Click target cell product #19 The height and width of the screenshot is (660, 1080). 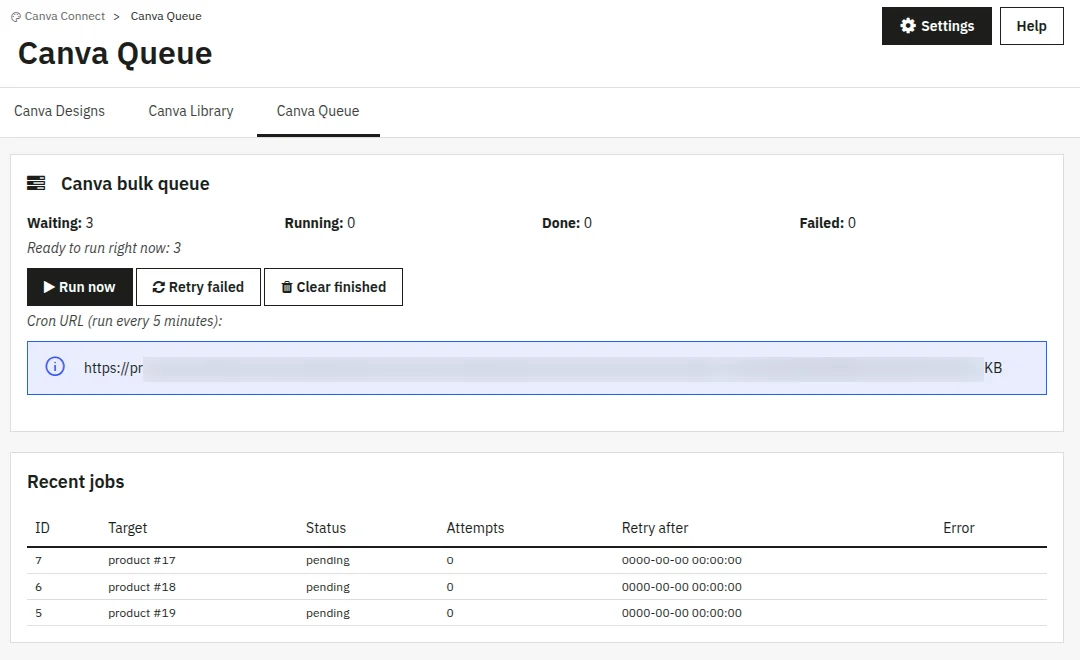point(142,613)
